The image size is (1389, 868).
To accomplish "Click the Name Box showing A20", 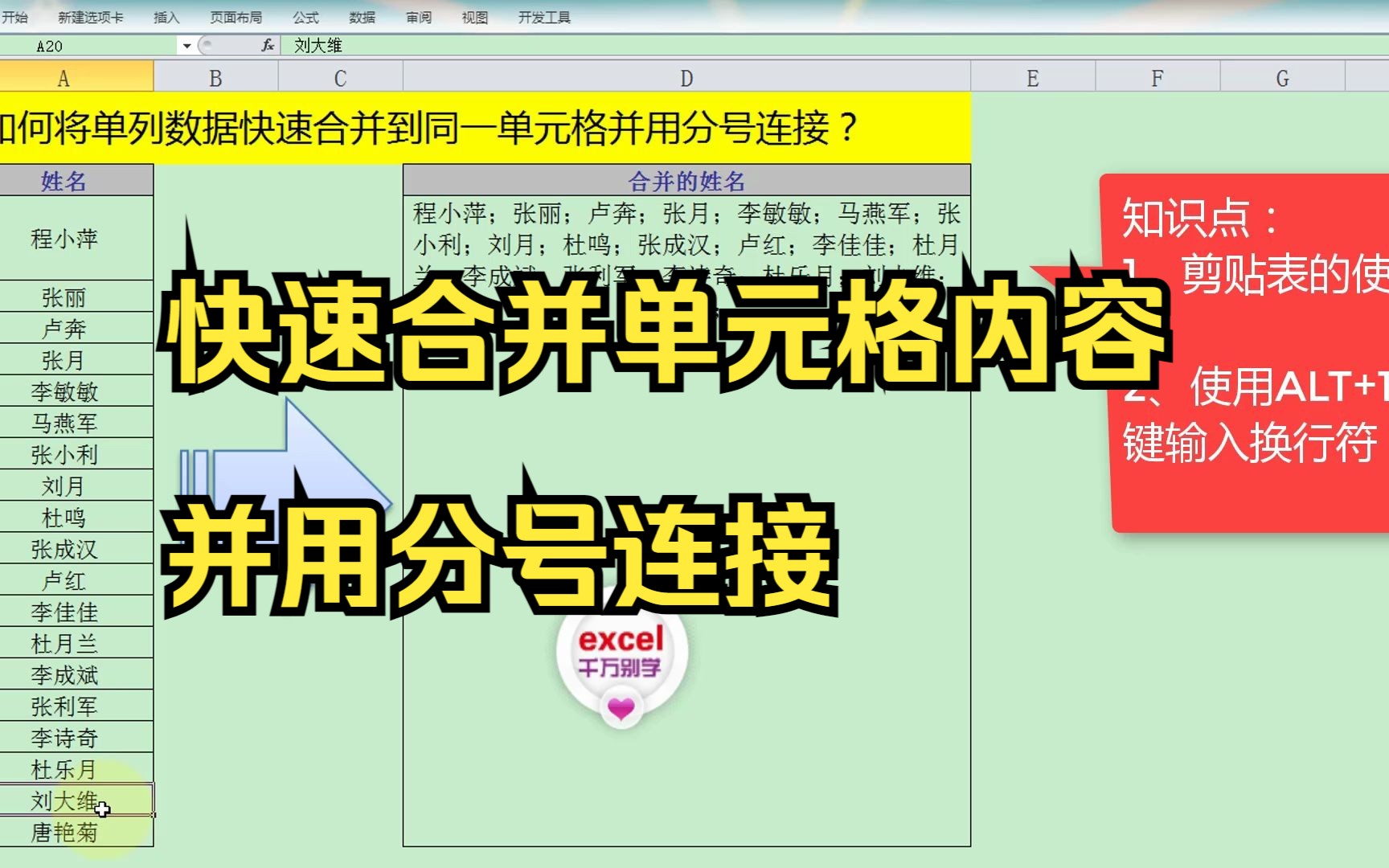I will [x=88, y=46].
